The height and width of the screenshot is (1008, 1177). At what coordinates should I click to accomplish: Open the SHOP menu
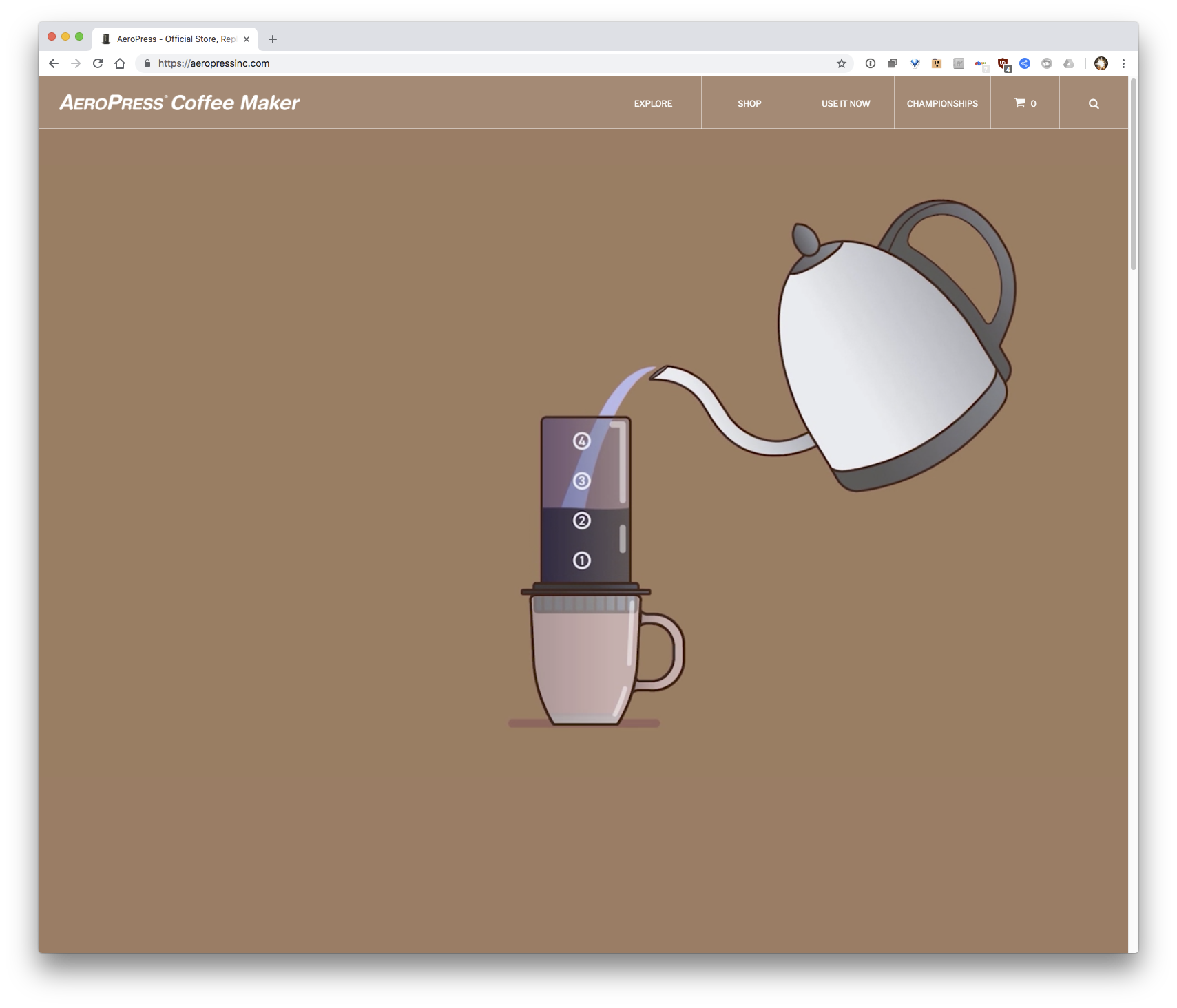coord(749,103)
